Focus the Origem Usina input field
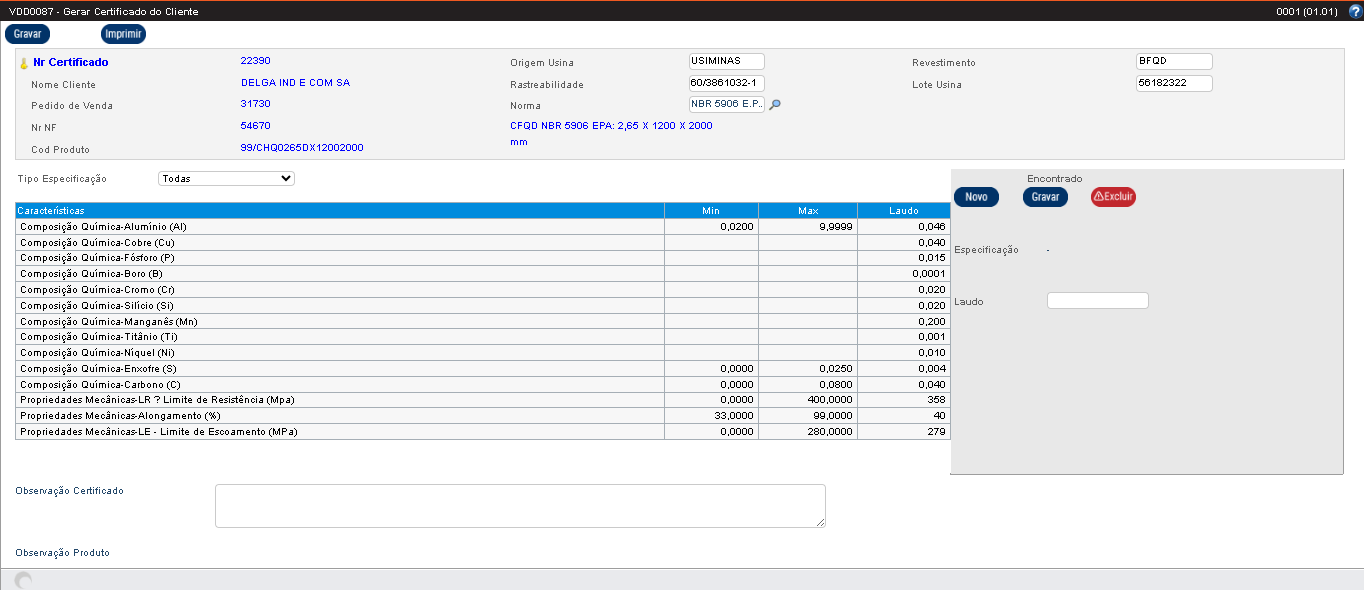Viewport: 1364px width, 590px height. [x=726, y=62]
